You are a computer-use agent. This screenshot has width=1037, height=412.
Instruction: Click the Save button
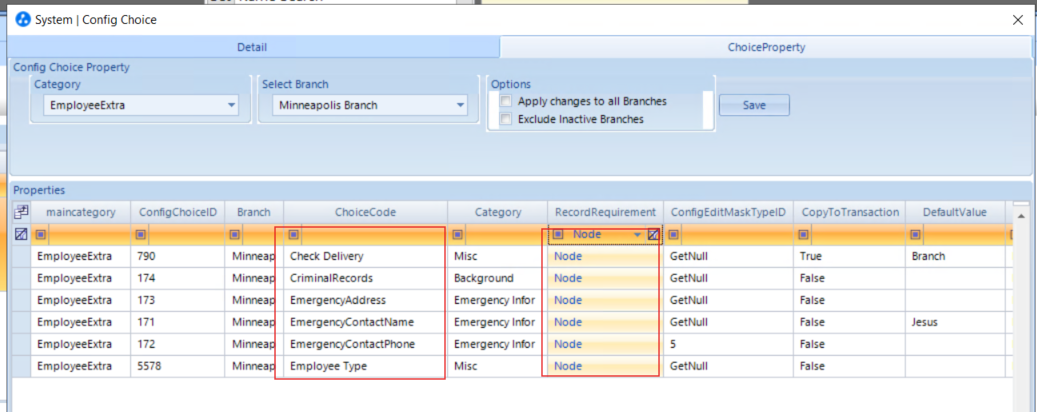[754, 105]
